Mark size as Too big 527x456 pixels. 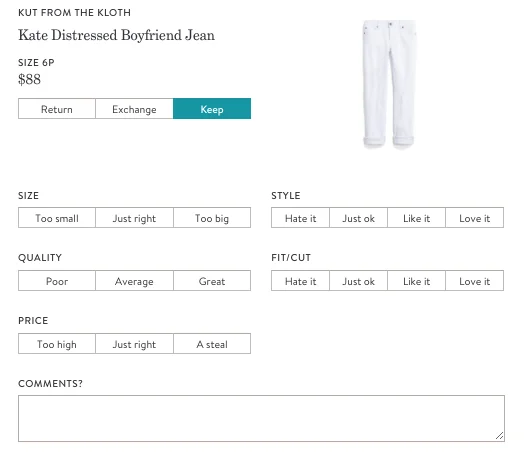point(212,218)
